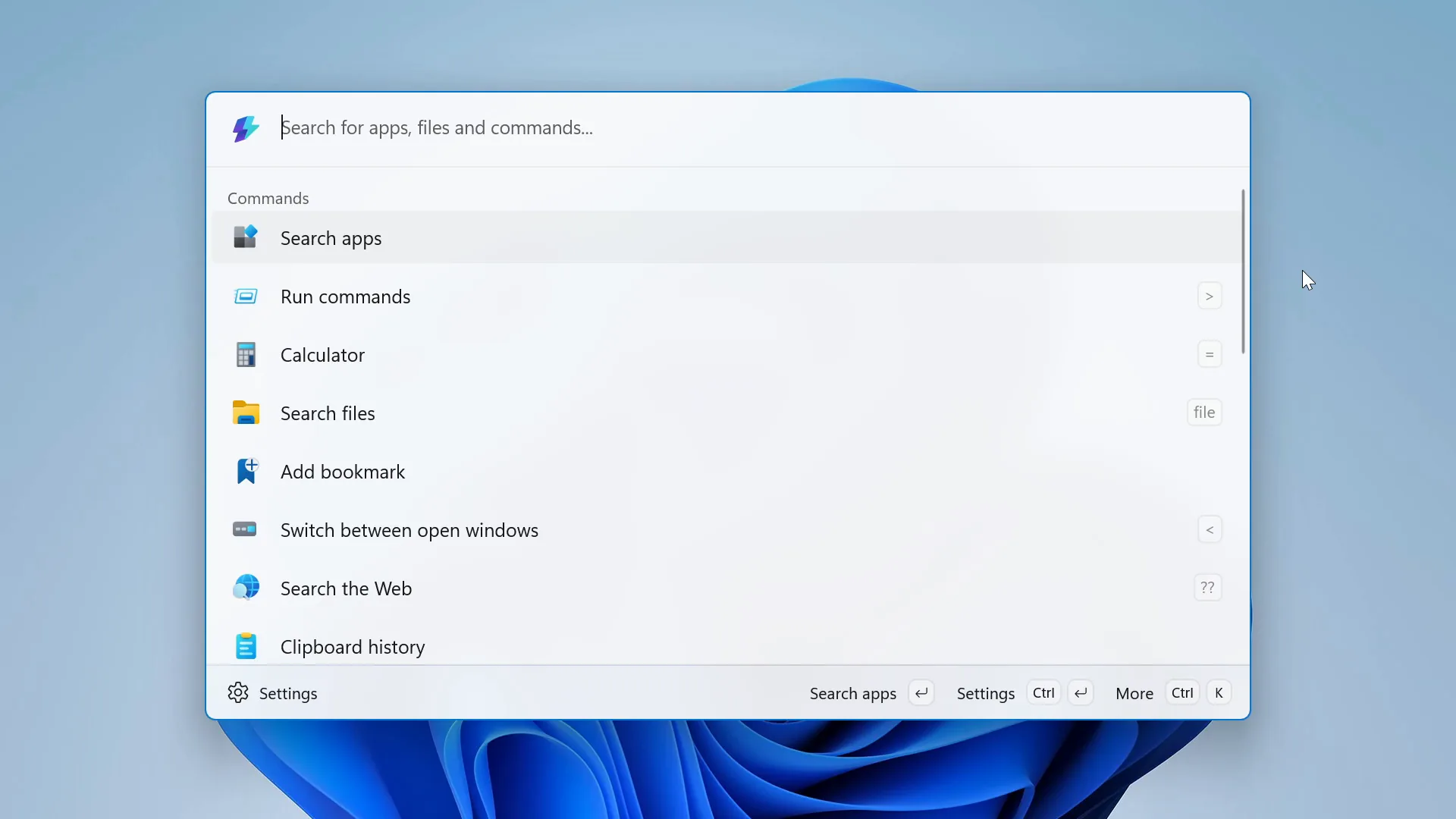Click the Switch between open windows icon
Image resolution: width=1456 pixels, height=819 pixels.
[245, 529]
